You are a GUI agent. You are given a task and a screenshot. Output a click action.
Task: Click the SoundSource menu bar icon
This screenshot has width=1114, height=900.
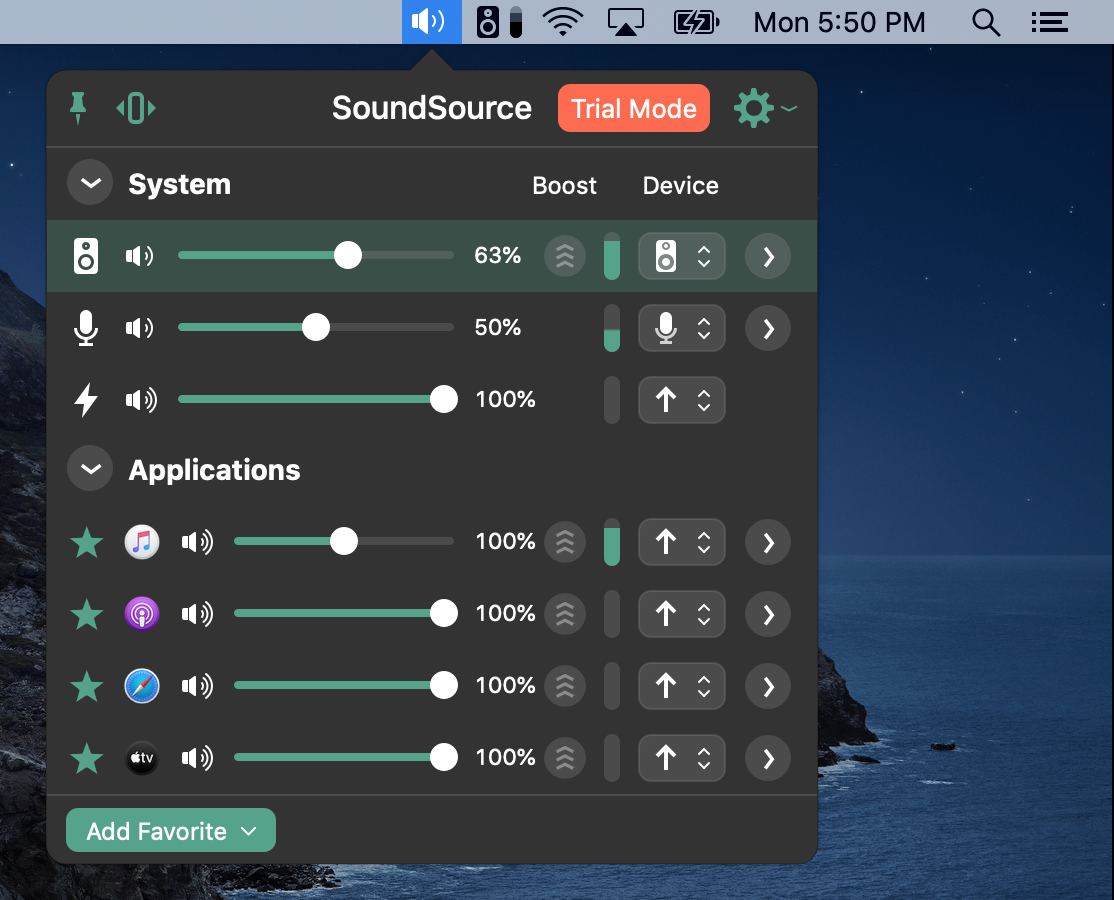point(431,22)
